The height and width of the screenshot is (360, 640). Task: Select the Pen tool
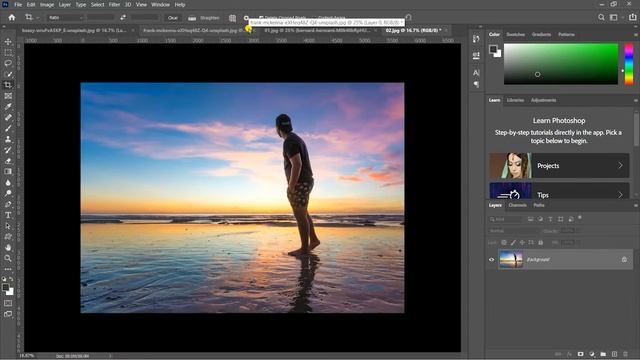pyautogui.click(x=8, y=204)
